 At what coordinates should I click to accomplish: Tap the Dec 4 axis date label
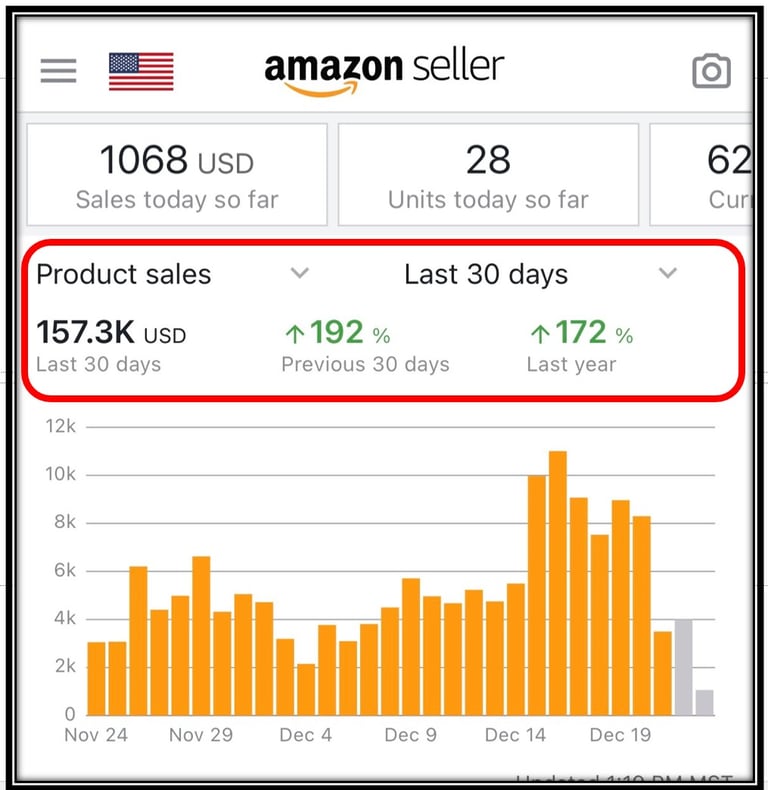coord(305,735)
